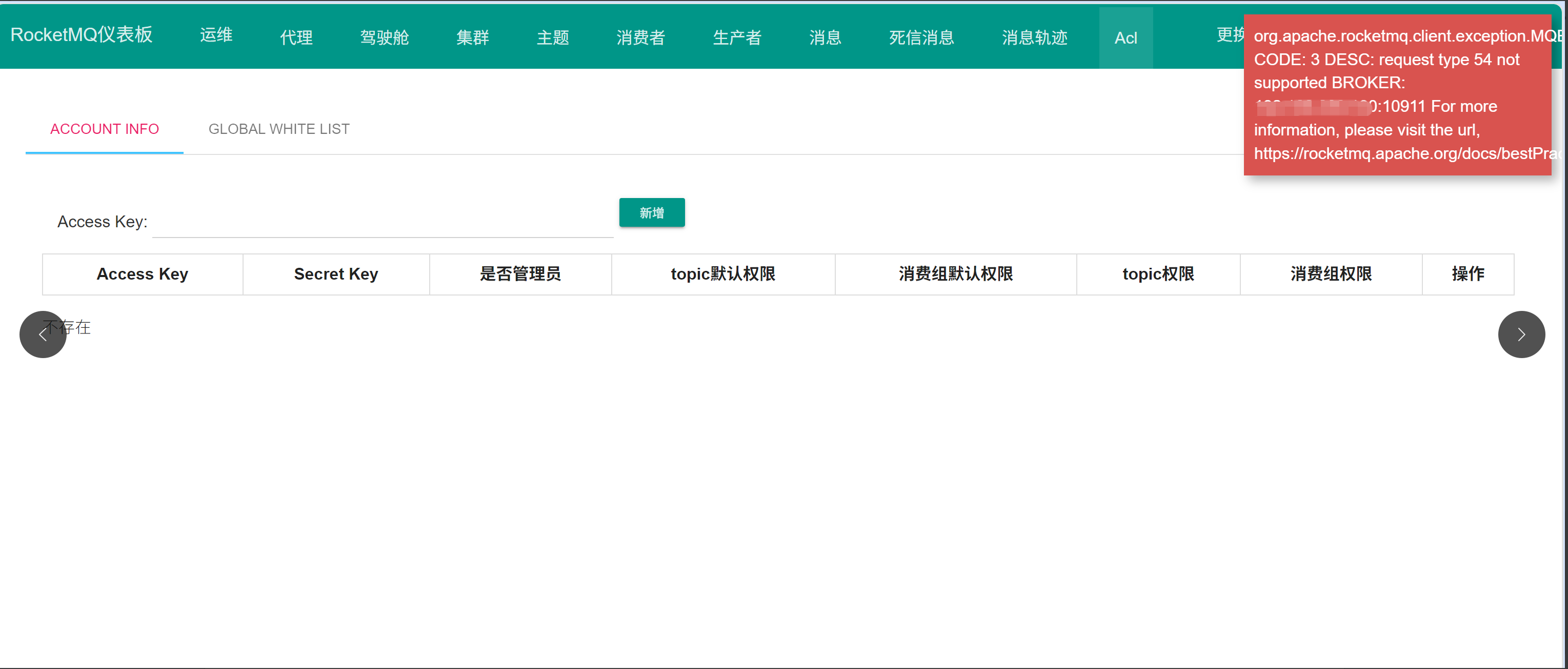Open the 消息 (Message) section
Viewport: 1568px width, 669px height.
825,37
